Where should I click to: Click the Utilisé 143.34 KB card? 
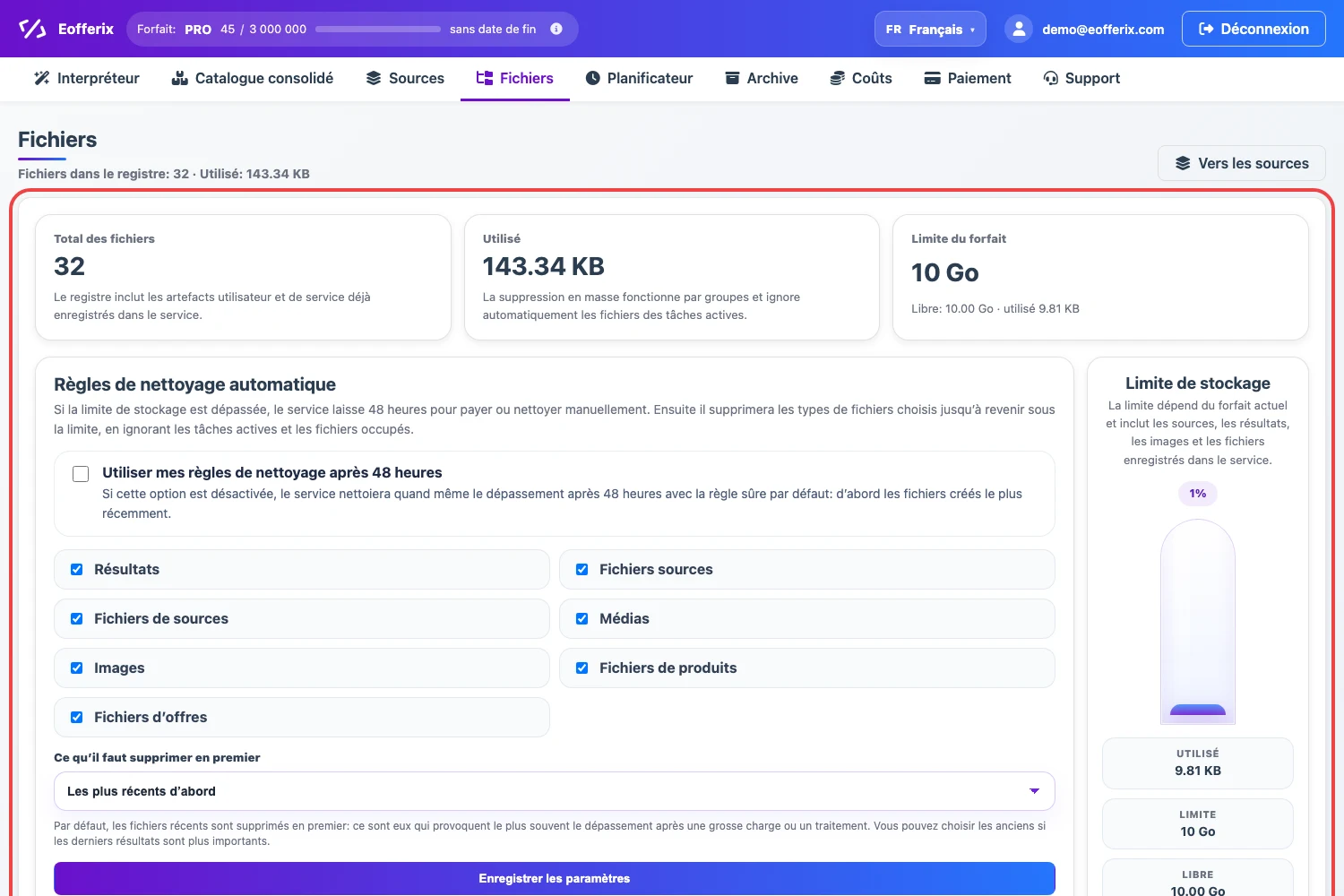point(672,277)
